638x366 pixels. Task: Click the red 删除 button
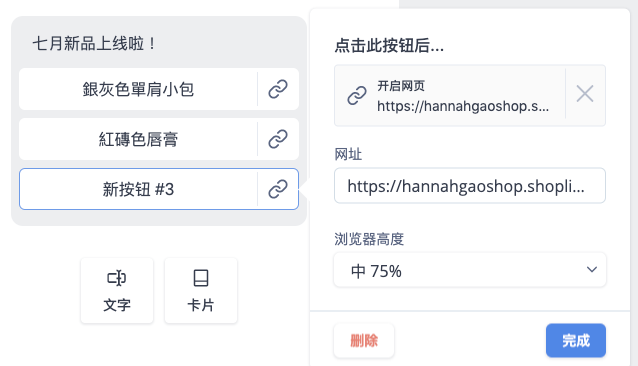(364, 340)
